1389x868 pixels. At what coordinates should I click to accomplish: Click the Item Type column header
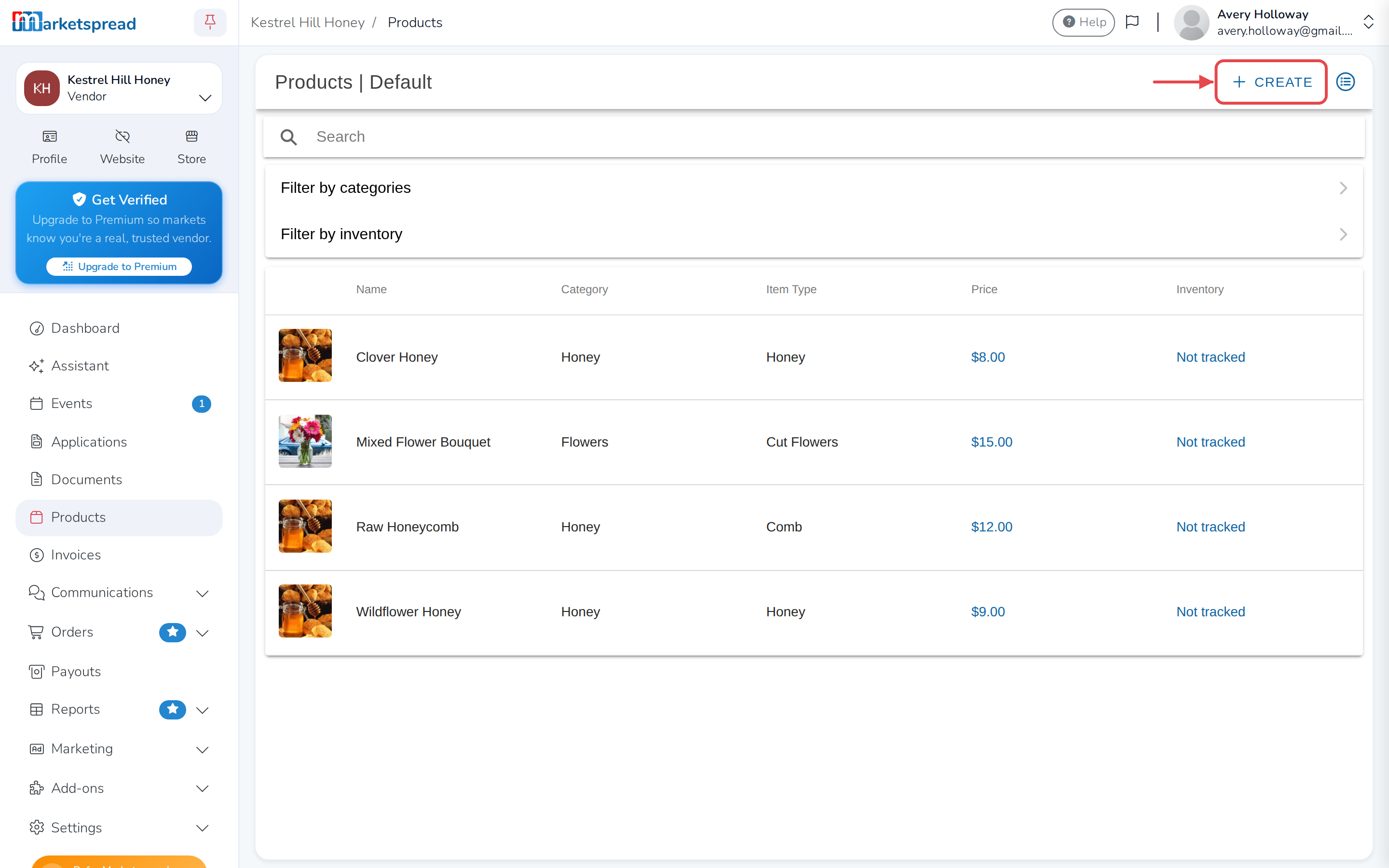(791, 289)
